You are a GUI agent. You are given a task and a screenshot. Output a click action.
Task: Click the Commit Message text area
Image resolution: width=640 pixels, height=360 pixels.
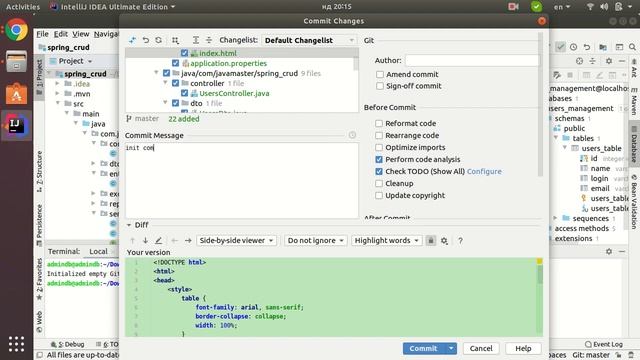(242, 180)
